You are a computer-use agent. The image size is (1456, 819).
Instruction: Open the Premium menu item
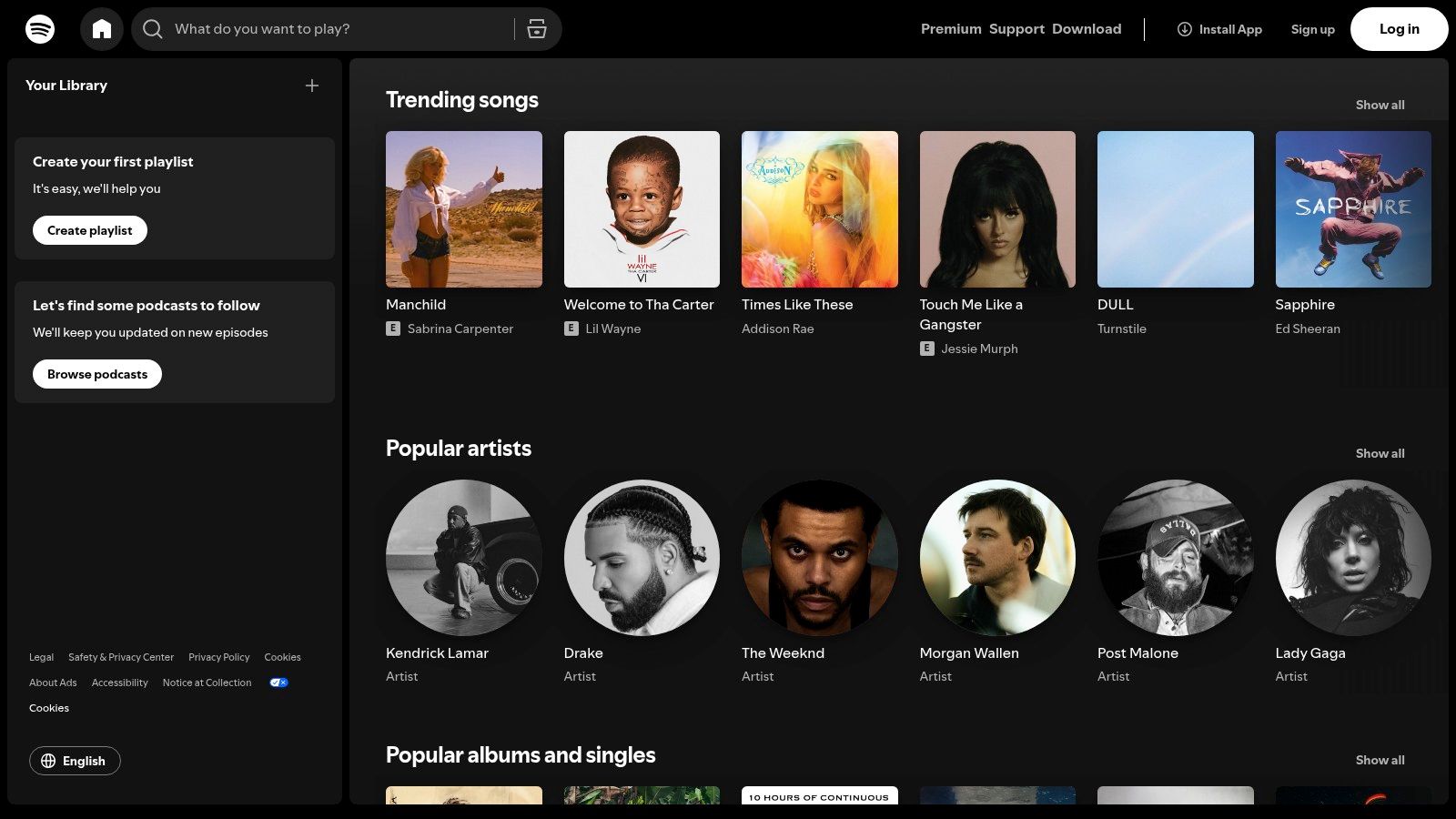click(x=951, y=29)
